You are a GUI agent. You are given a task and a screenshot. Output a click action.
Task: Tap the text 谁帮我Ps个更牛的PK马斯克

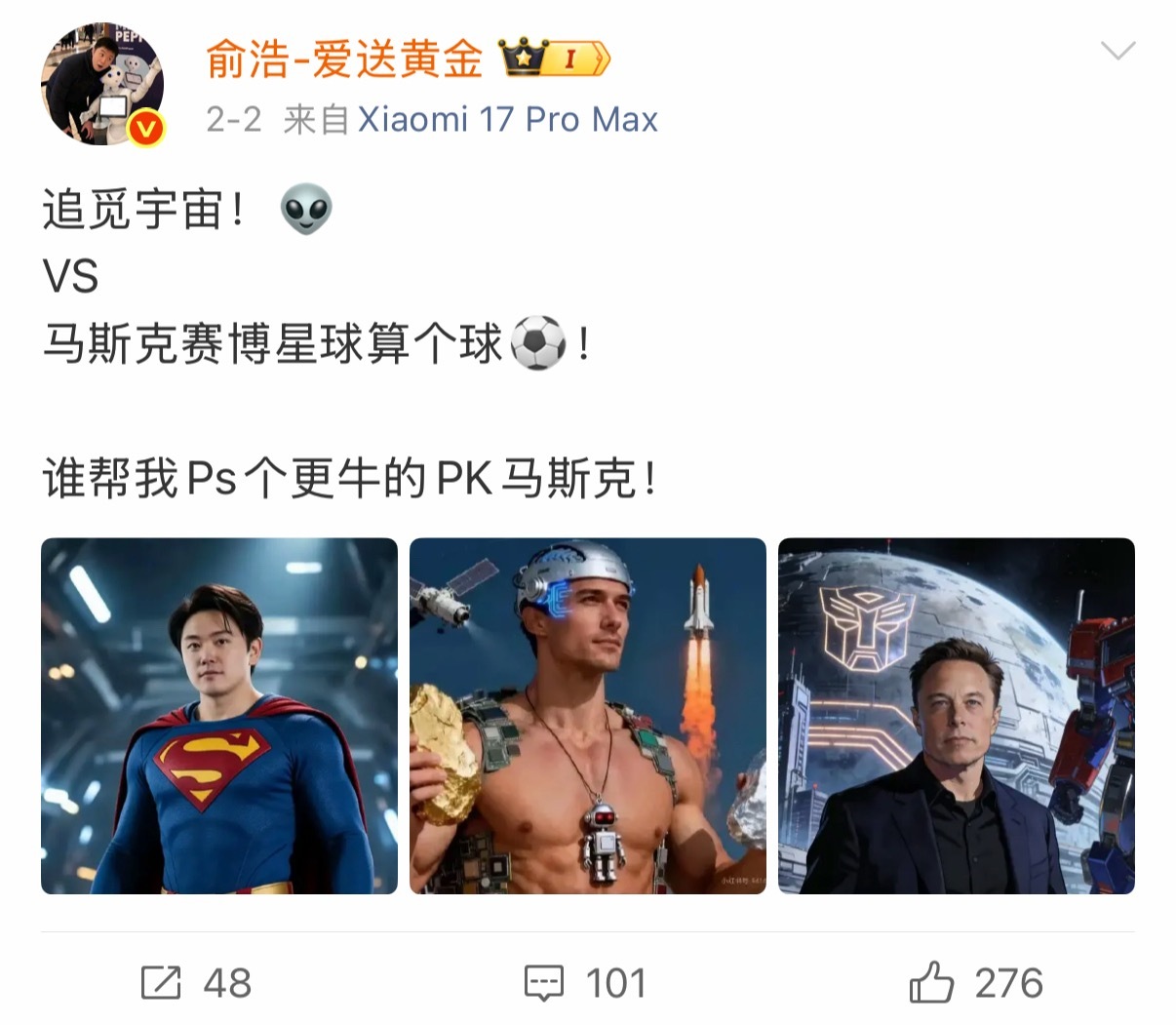[x=349, y=479]
